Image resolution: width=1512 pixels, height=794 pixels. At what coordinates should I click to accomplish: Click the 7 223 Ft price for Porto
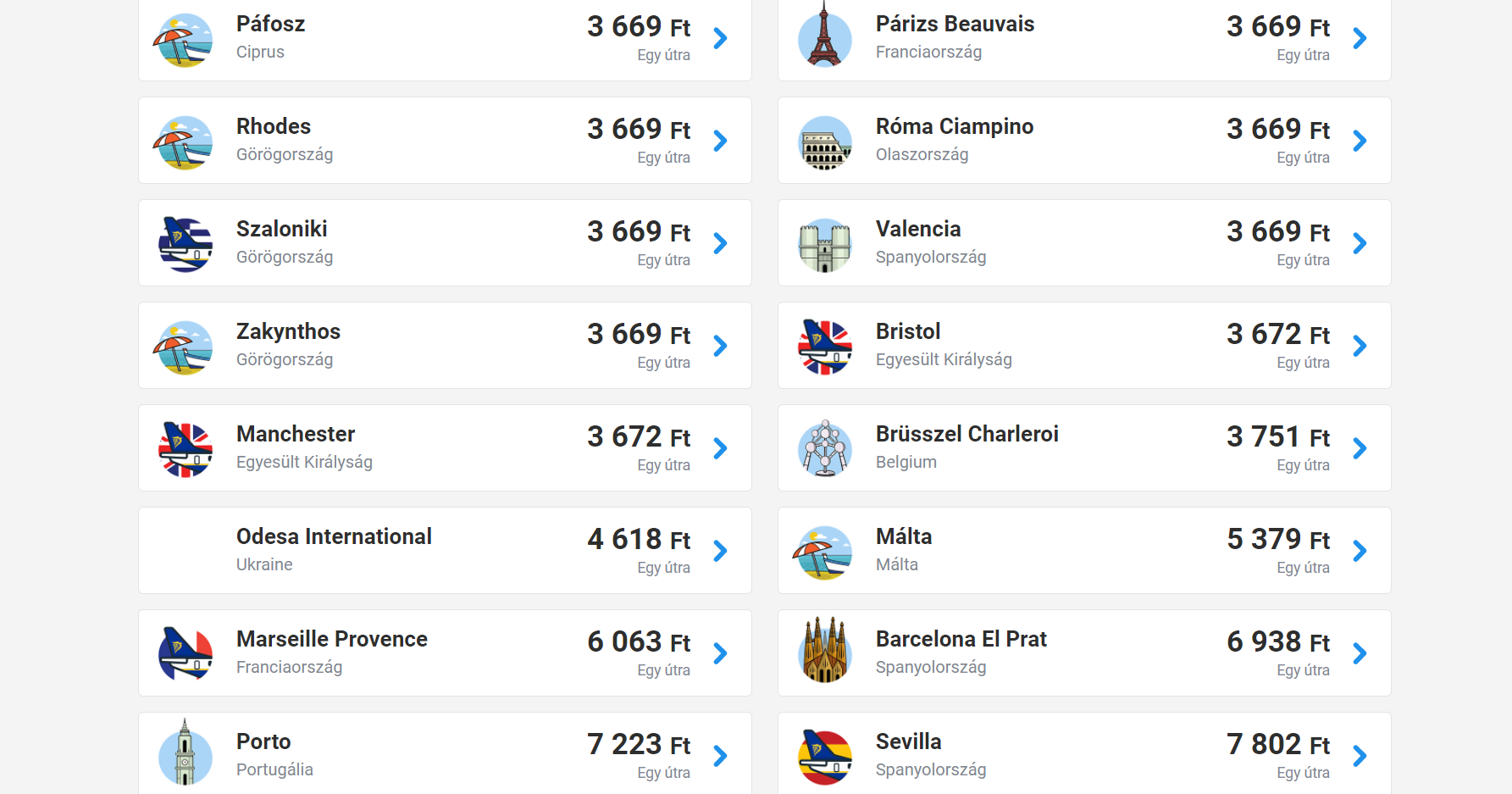click(638, 744)
